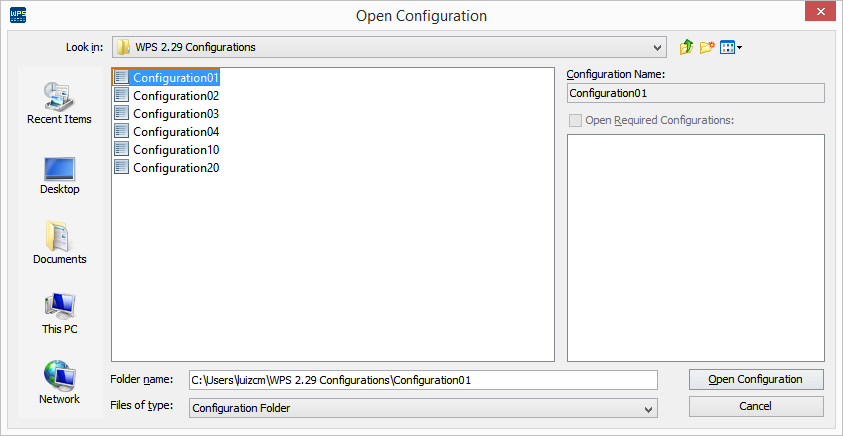Click the Configuration Name field
This screenshot has height=436, width=843.
coord(695,93)
